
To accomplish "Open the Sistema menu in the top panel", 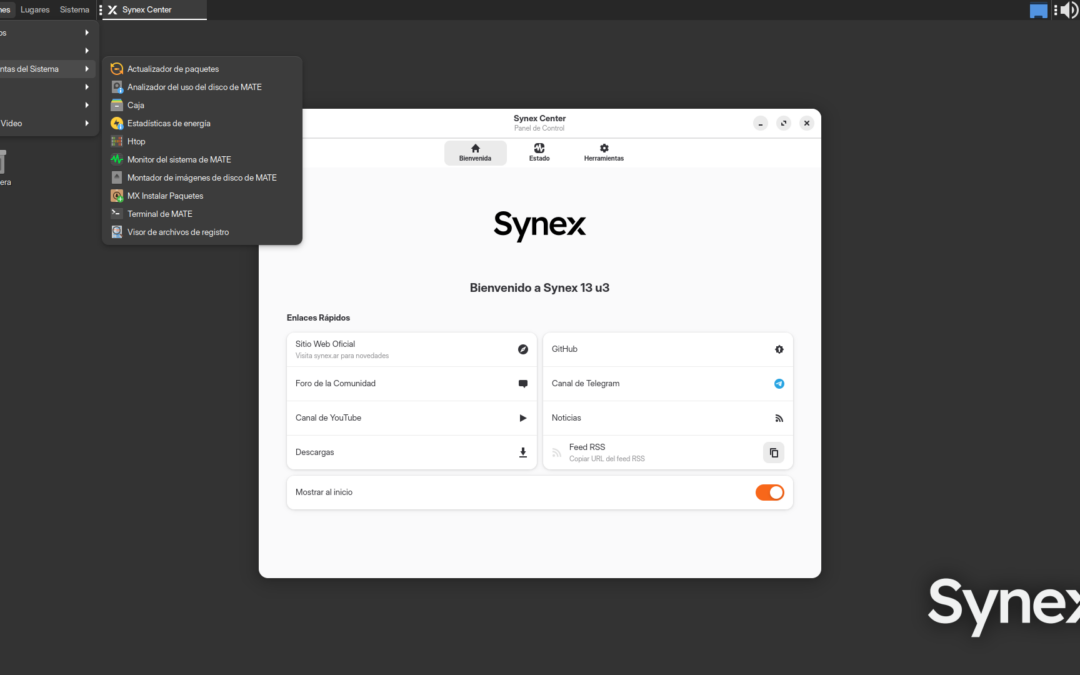I will click(74, 9).
